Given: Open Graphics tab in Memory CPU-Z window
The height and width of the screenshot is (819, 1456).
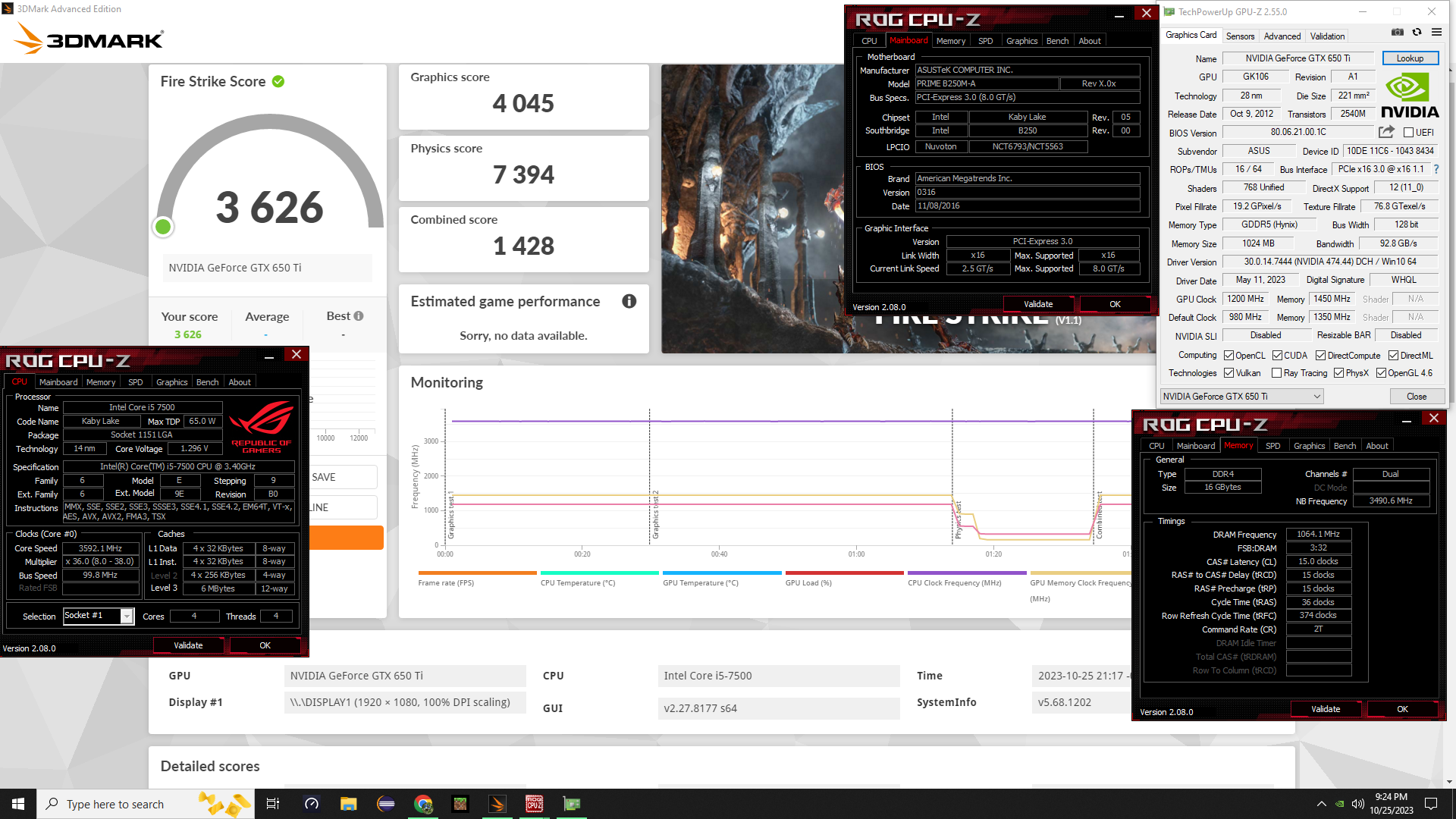Looking at the screenshot, I should click(1310, 446).
